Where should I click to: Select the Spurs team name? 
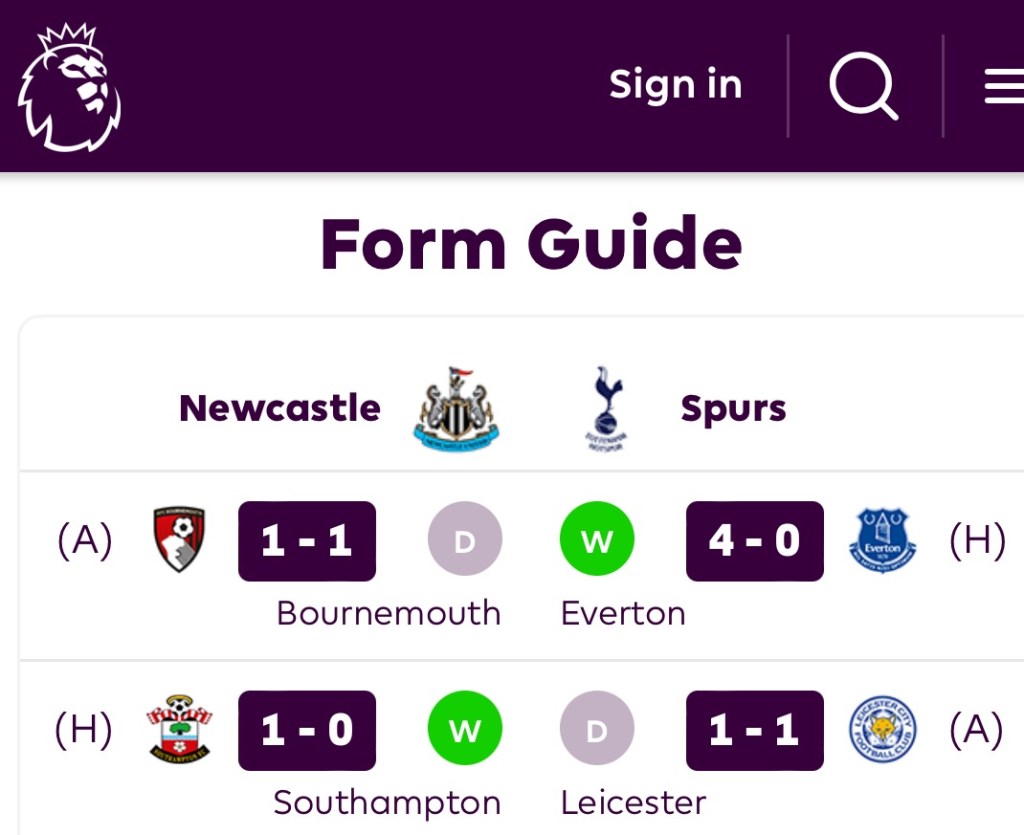[733, 408]
